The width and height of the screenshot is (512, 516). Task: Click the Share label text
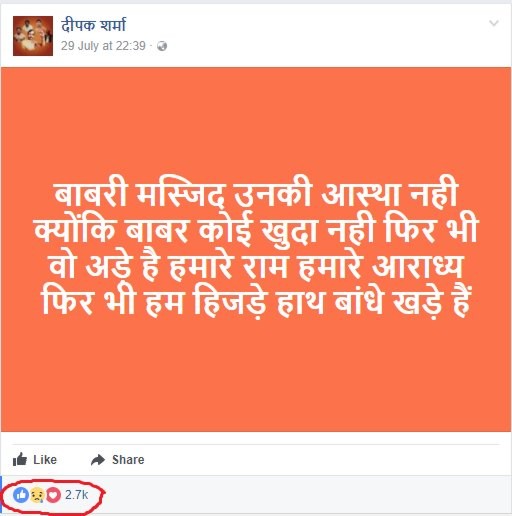tap(128, 460)
